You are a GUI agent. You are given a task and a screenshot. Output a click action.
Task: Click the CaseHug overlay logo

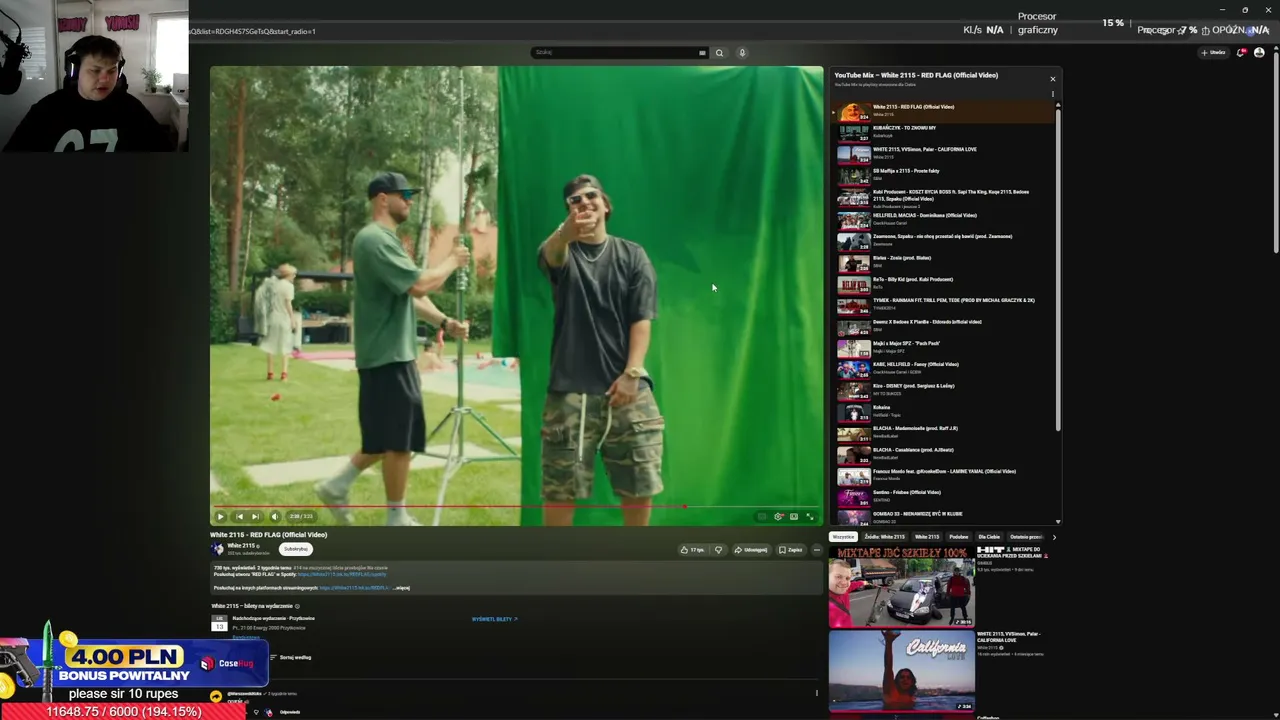pyautogui.click(x=228, y=663)
